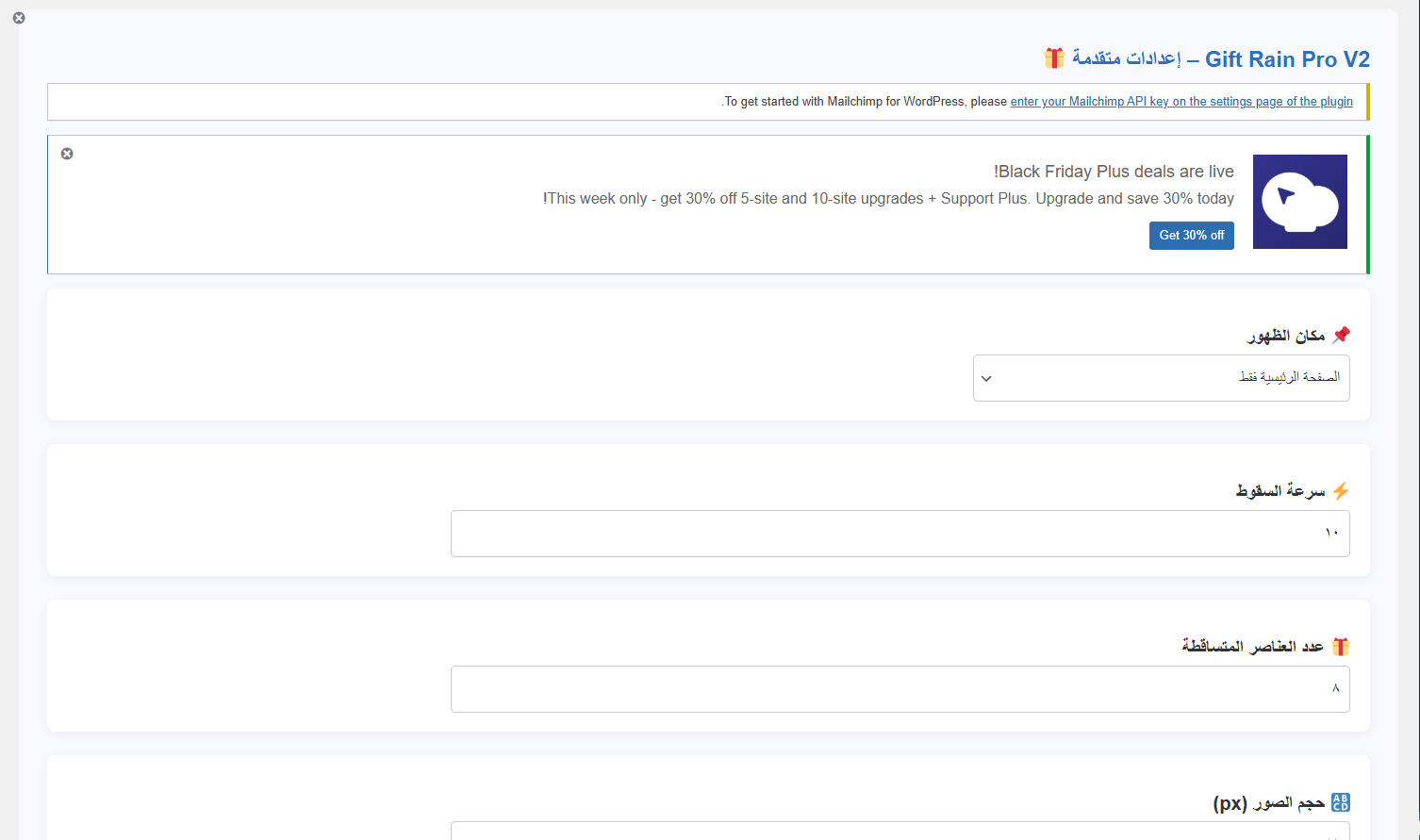
Task: Click the حجم الصور (px) field label
Action: [x=1268, y=803]
